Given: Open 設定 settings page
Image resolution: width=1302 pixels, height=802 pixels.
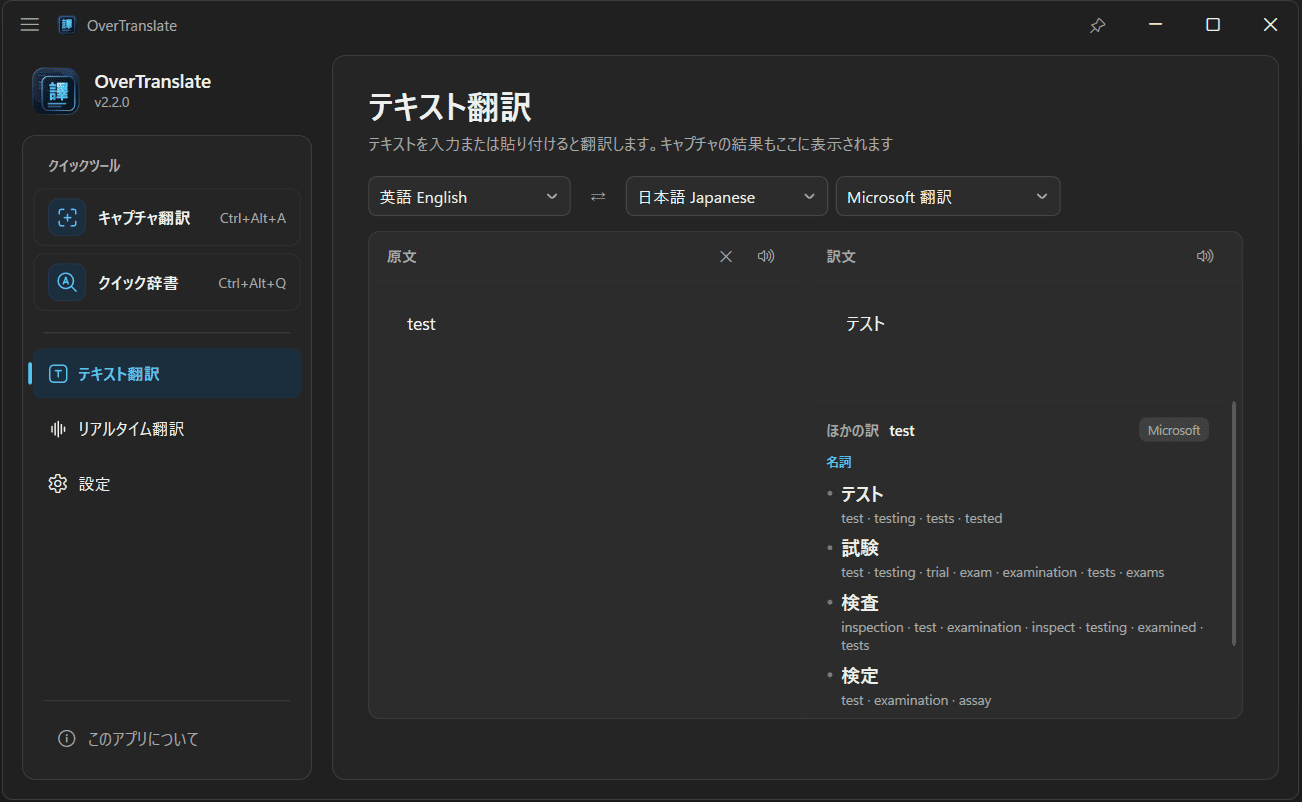Looking at the screenshot, I should click(167, 484).
